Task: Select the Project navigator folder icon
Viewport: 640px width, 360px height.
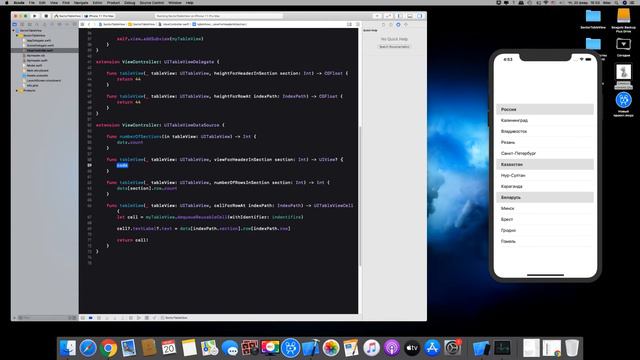Action: (x=15, y=24)
